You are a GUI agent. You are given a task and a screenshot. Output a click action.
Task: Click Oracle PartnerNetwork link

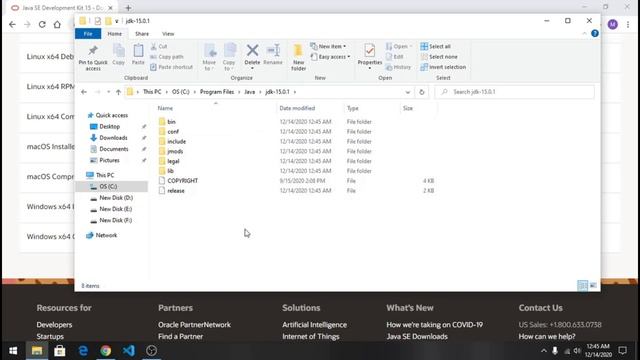[x=194, y=325]
